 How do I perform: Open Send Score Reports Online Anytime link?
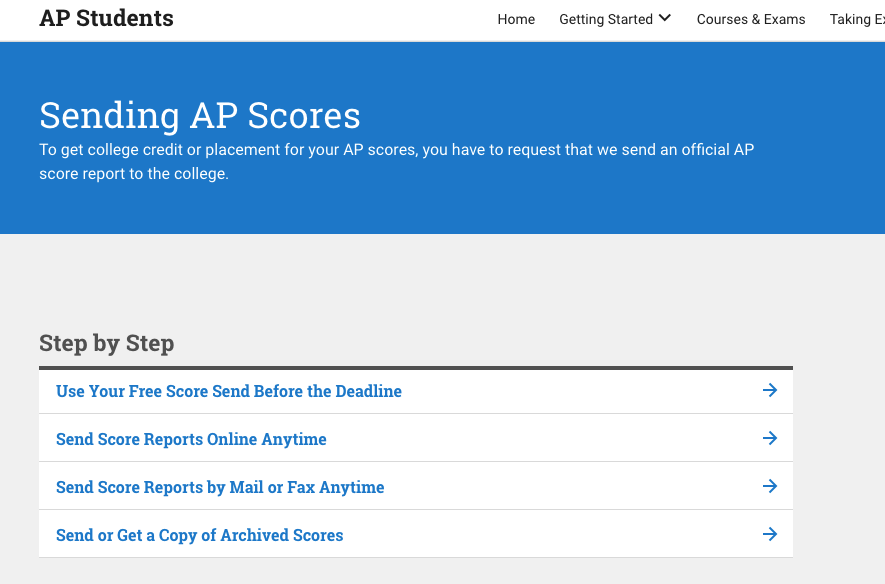pos(191,439)
